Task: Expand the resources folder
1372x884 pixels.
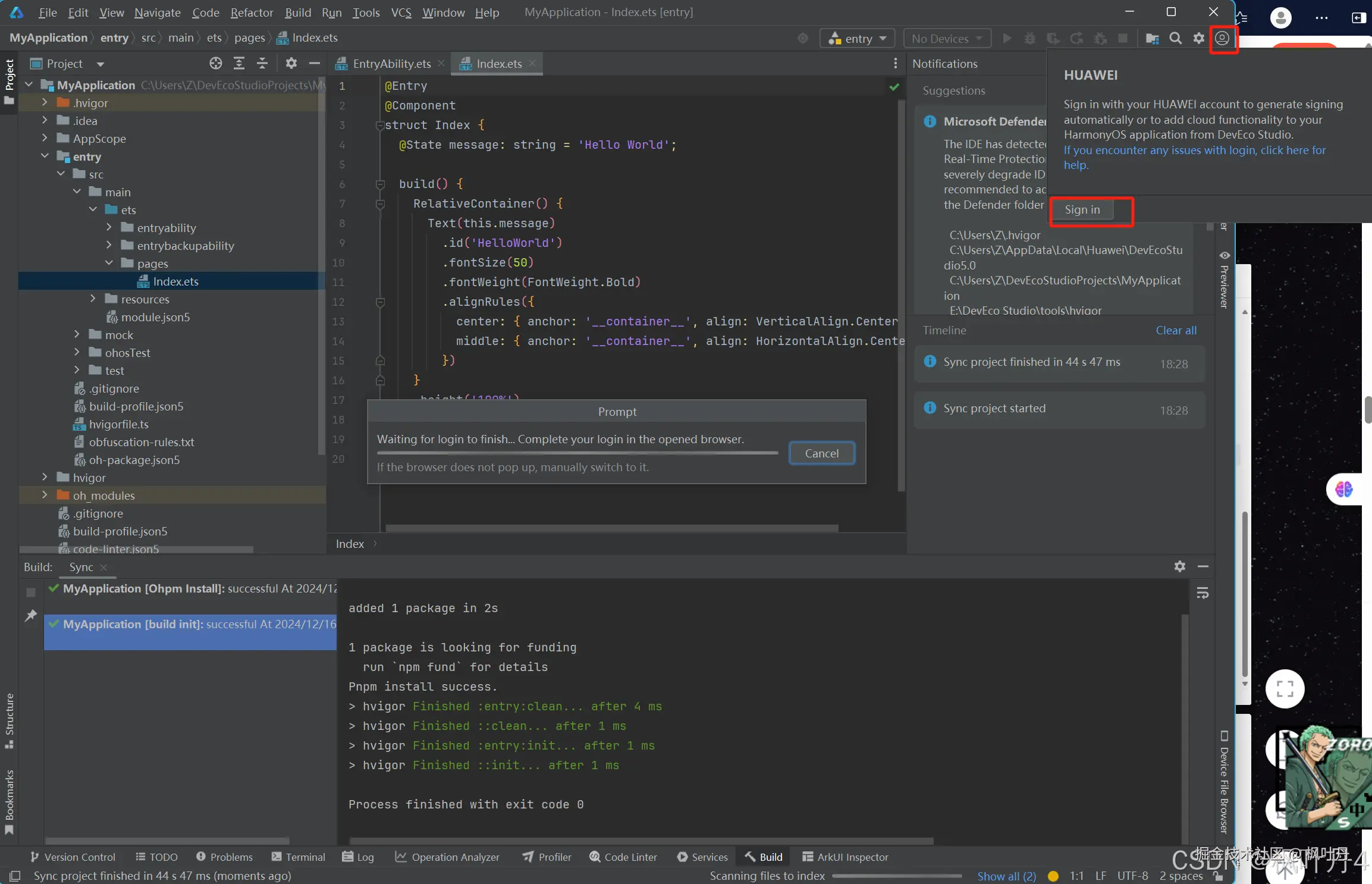Action: click(x=93, y=299)
